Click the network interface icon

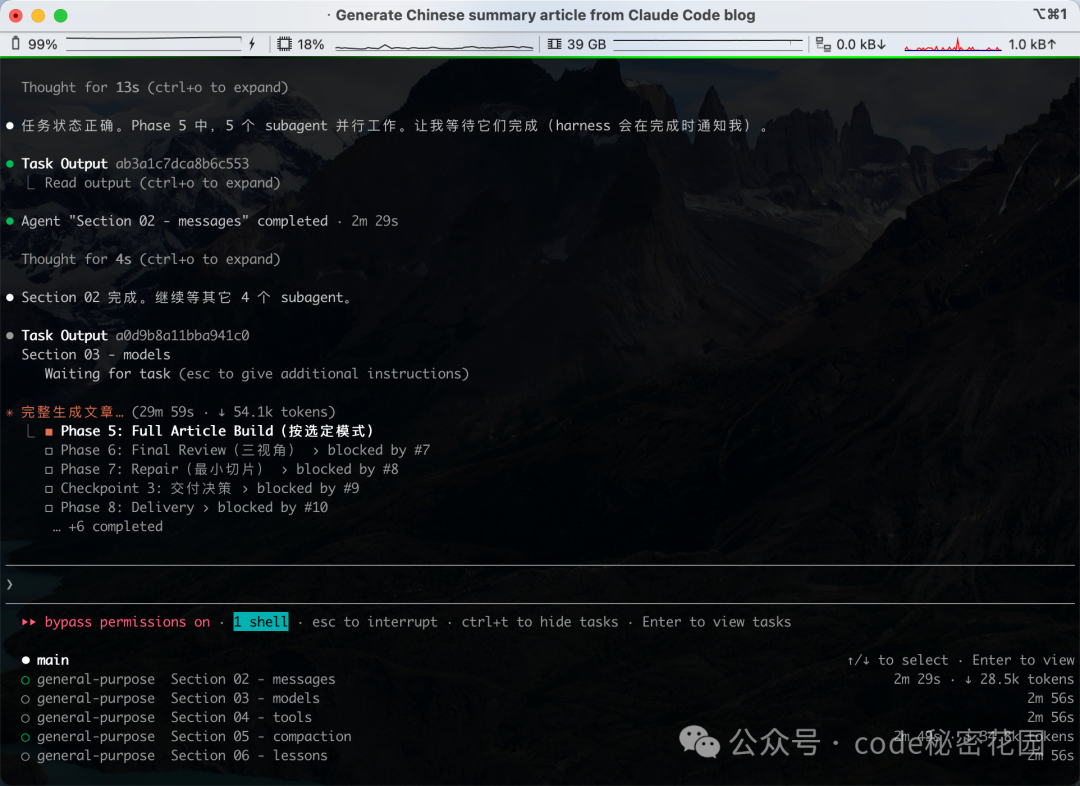(823, 44)
